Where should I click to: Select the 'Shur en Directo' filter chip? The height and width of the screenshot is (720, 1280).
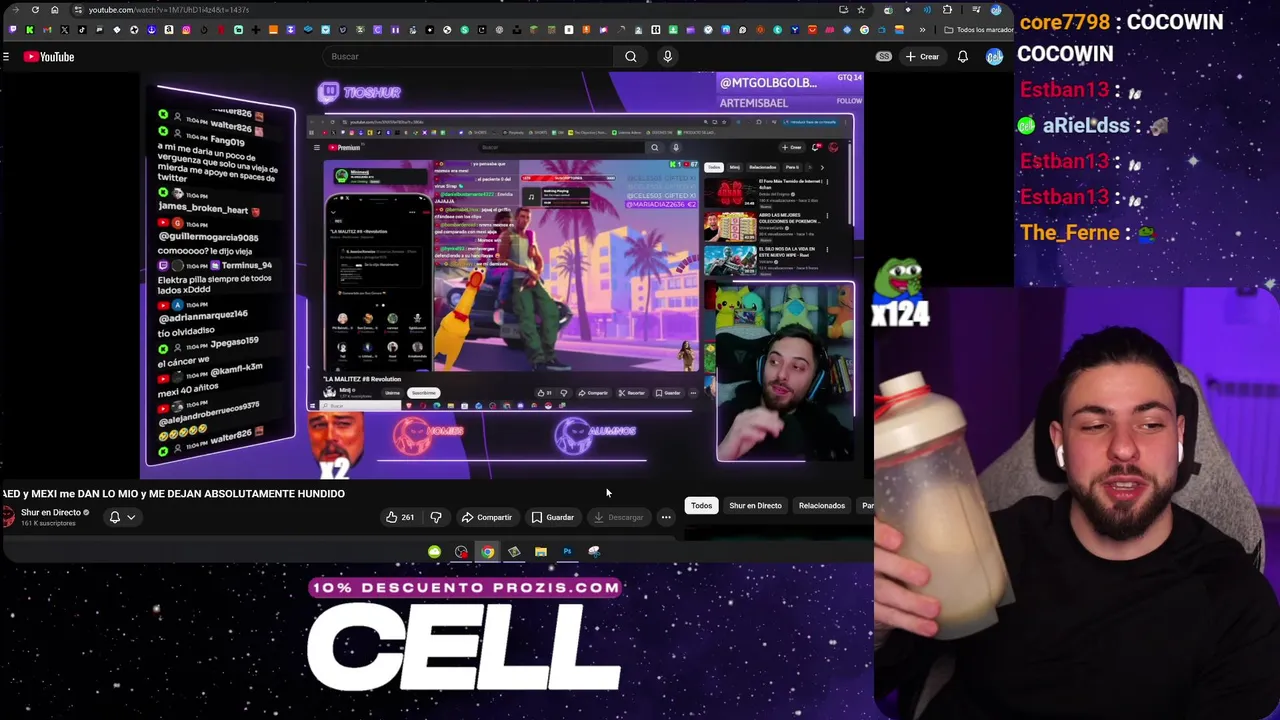(755, 506)
